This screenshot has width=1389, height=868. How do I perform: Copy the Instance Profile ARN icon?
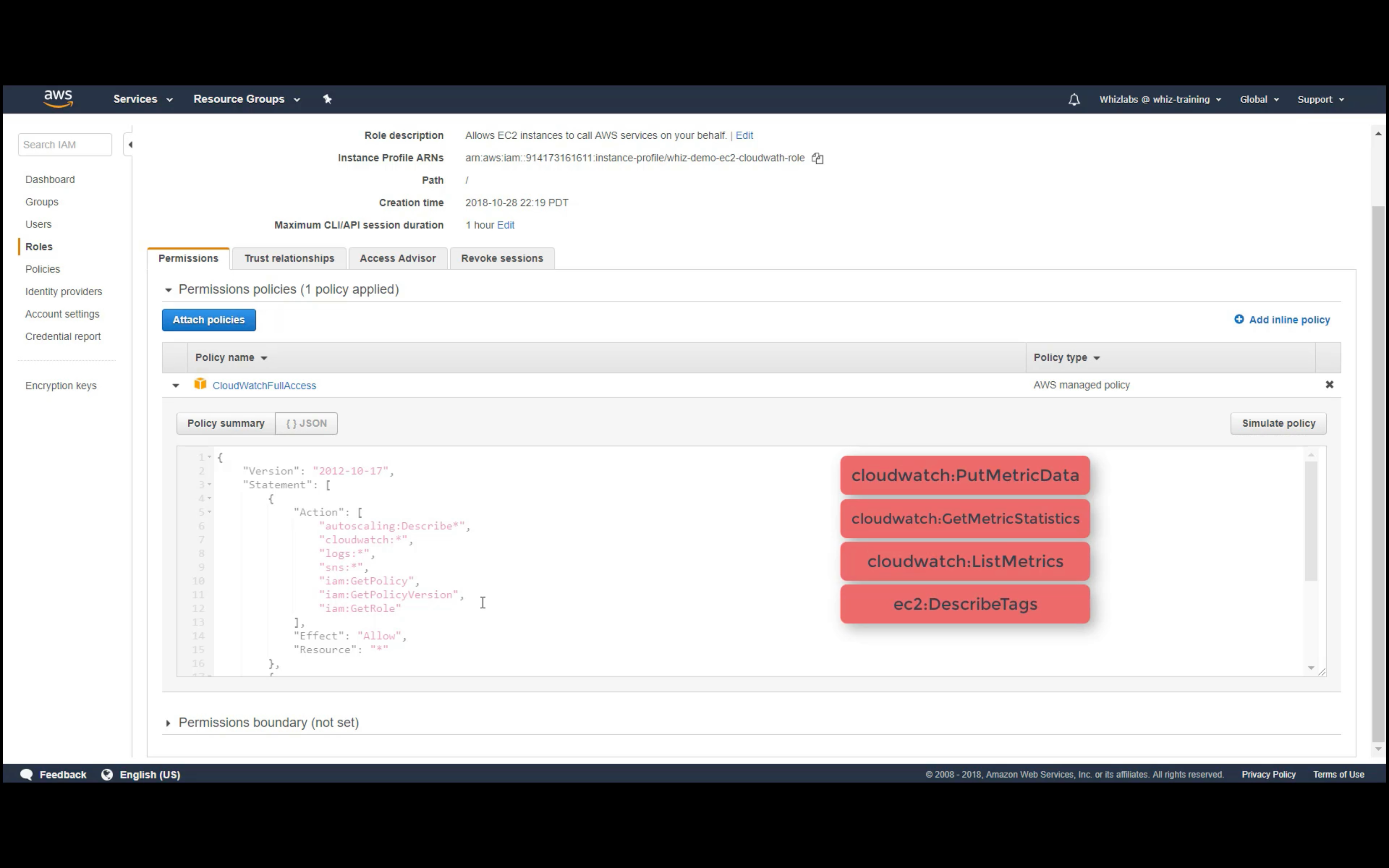pyautogui.click(x=817, y=158)
